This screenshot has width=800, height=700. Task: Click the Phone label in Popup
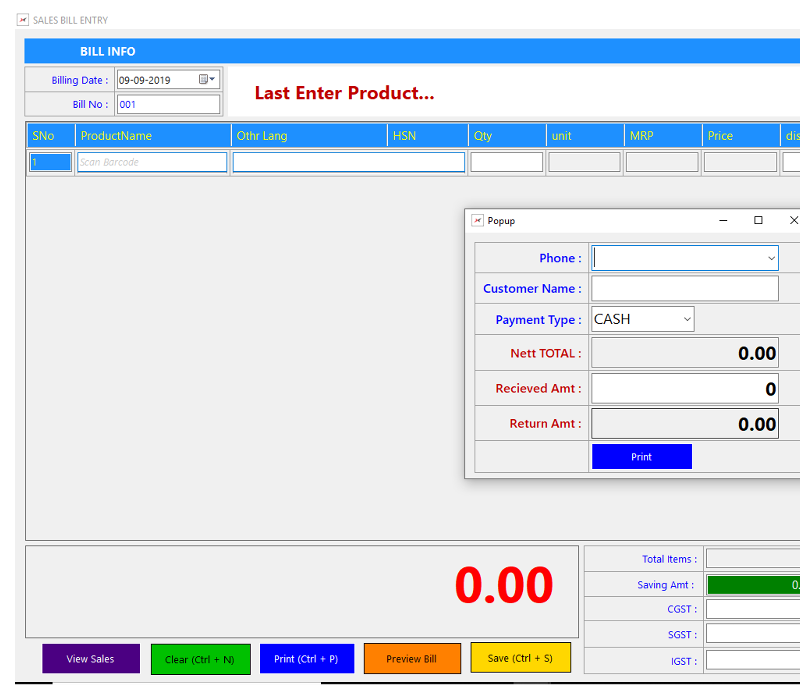pyautogui.click(x=560, y=258)
